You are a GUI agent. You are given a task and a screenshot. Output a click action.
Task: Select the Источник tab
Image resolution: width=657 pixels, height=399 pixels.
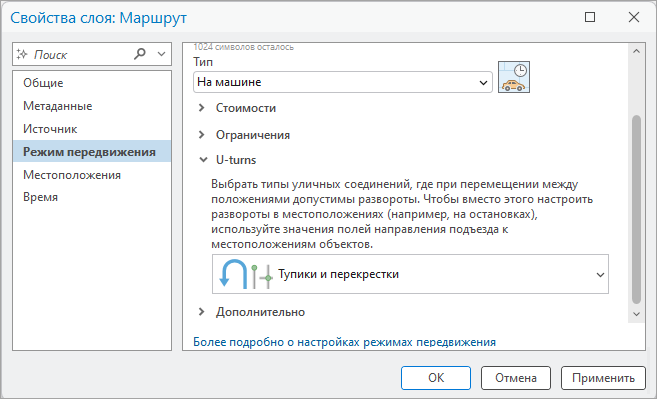(x=92, y=129)
